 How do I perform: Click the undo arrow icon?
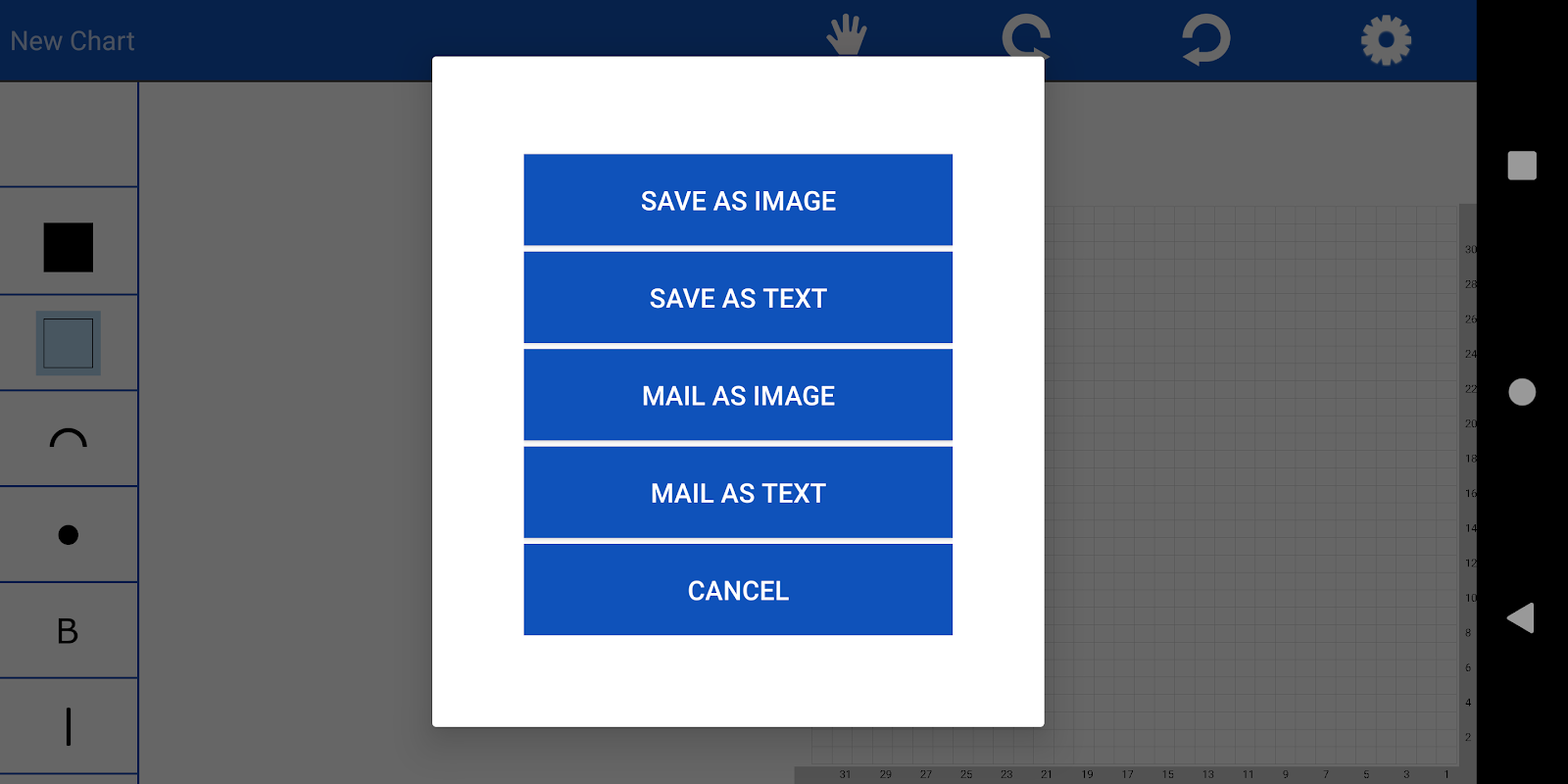tap(1205, 40)
